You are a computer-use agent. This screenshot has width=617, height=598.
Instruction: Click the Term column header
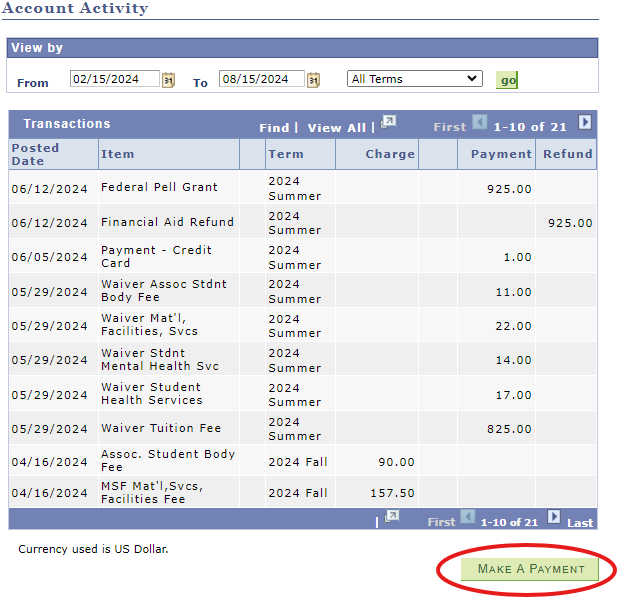[286, 154]
